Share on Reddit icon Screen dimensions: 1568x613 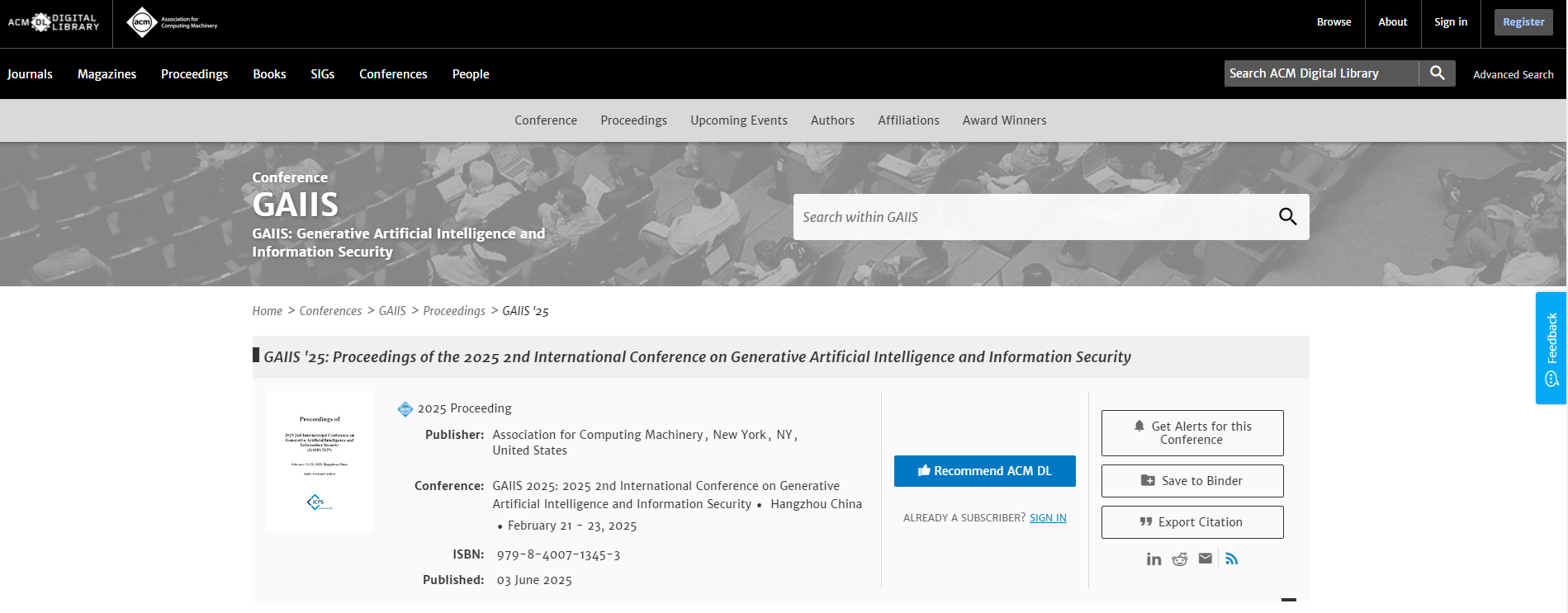tap(1180, 559)
